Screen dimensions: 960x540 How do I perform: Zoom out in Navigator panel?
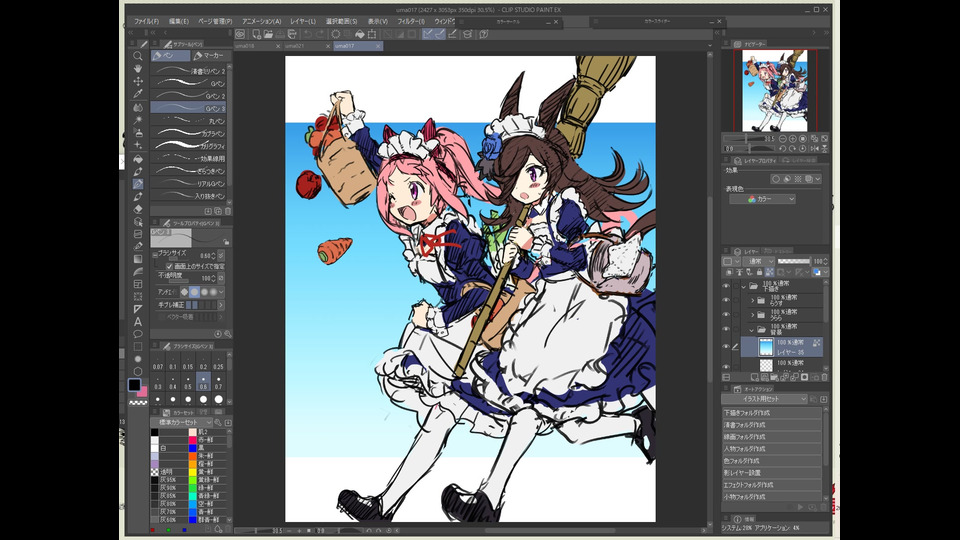(x=782, y=139)
